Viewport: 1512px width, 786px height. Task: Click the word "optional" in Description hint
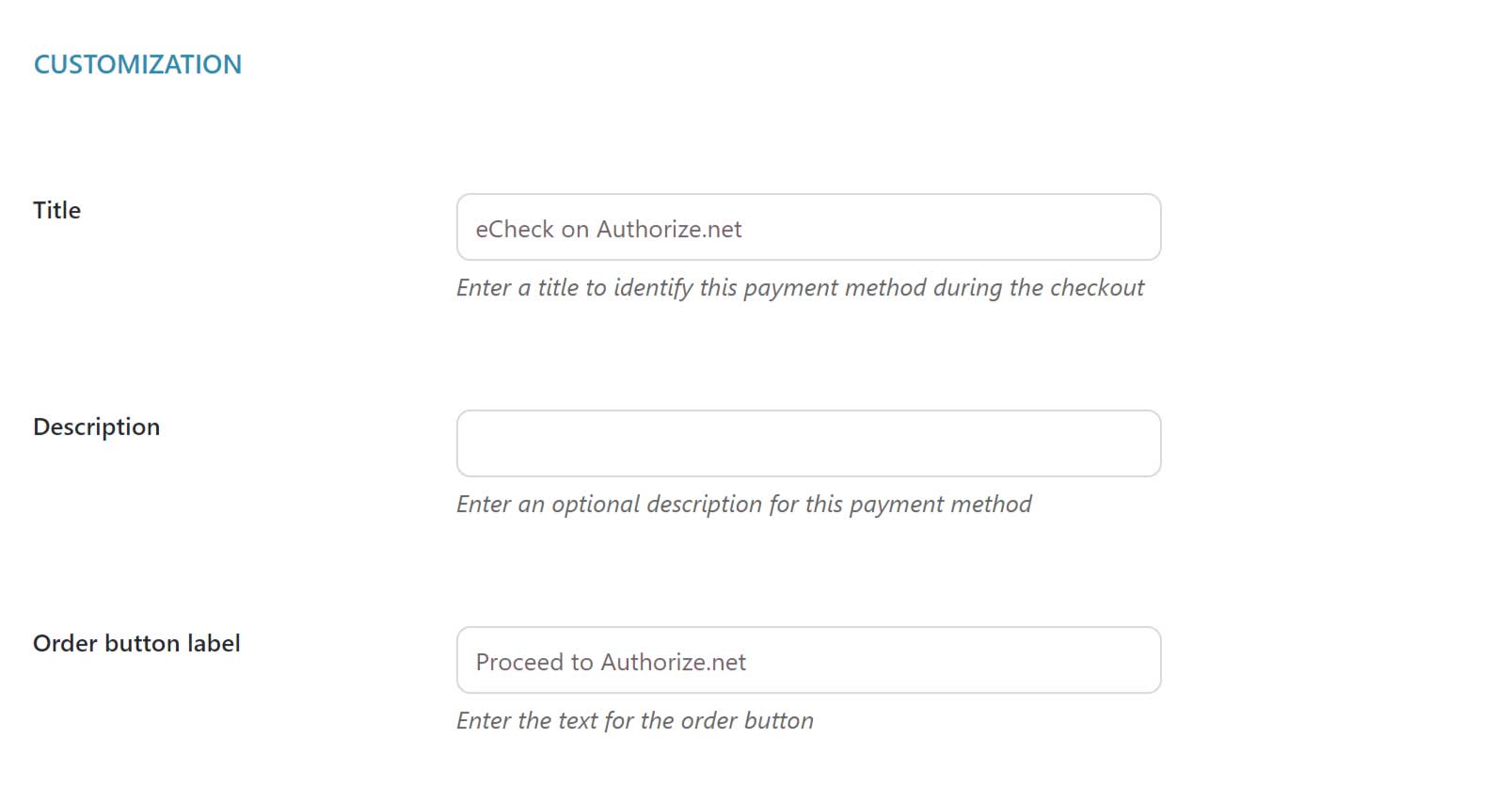point(597,504)
